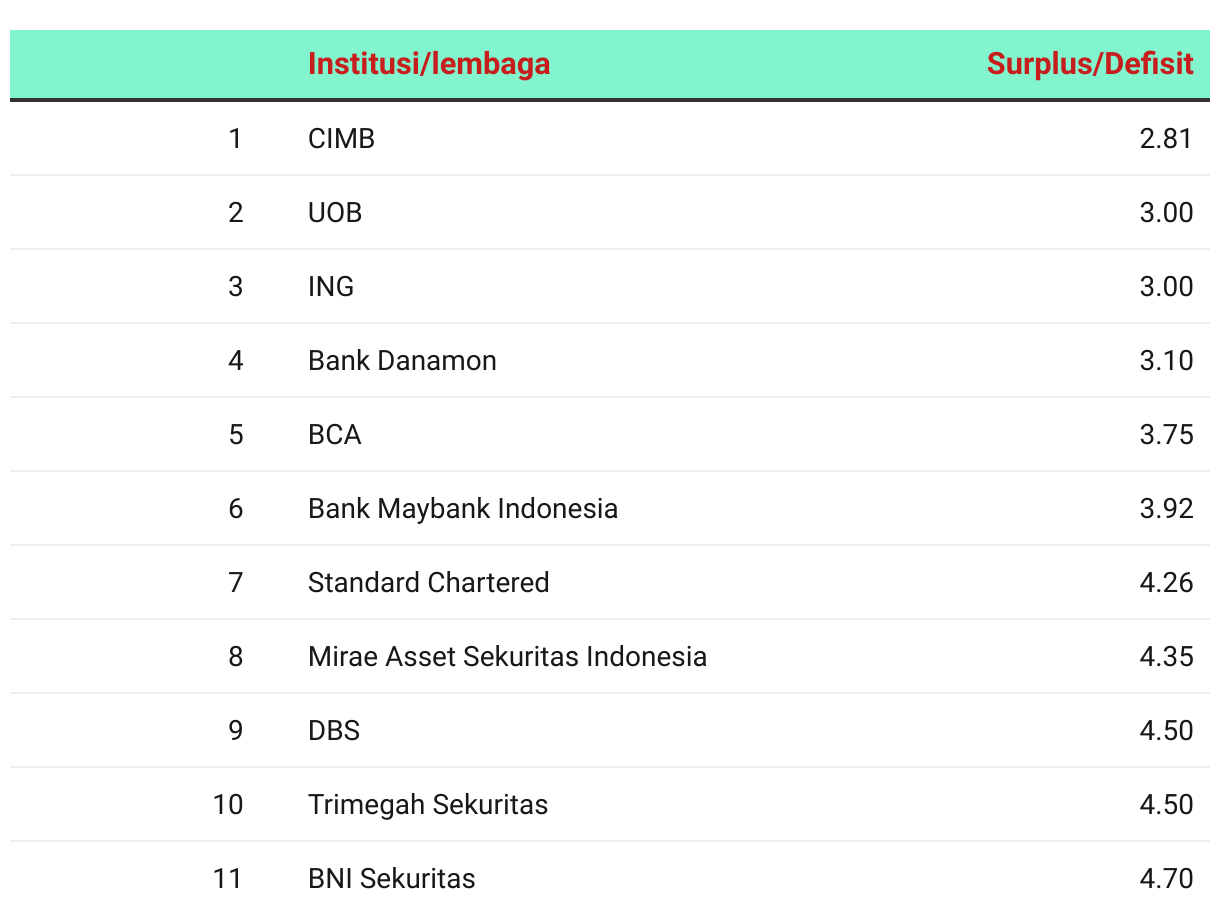The width and height of the screenshot is (1220, 924).
Task: Click the Surplus/Defisit column header
Action: (x=1090, y=64)
